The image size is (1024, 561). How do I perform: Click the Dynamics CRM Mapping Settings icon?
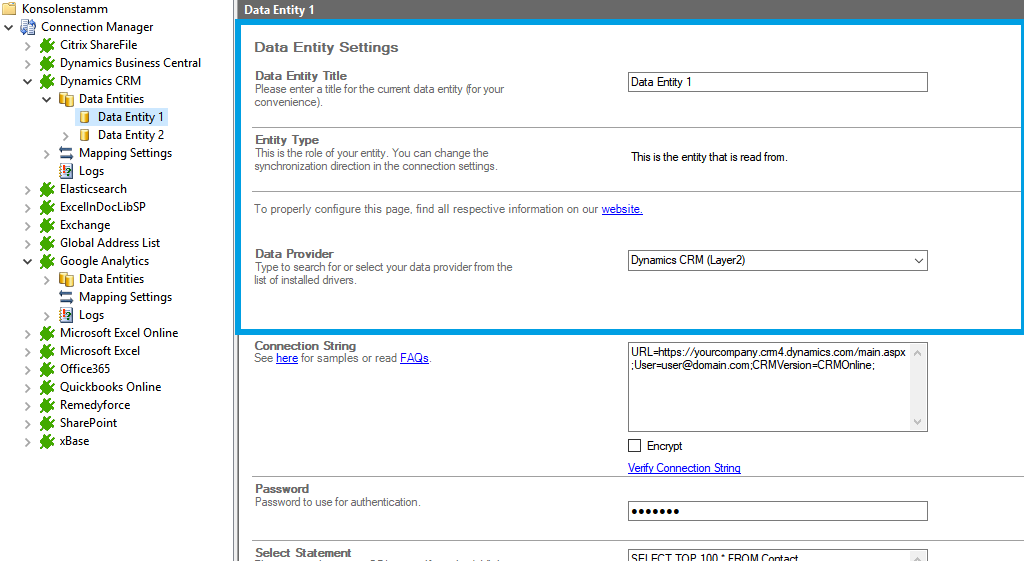(66, 153)
